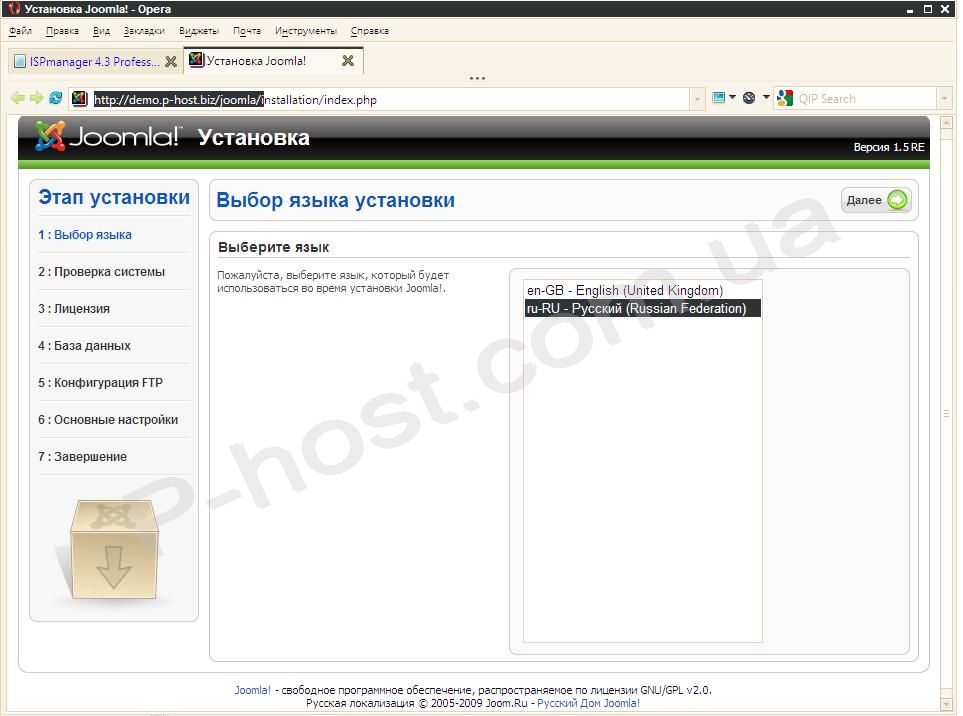The image size is (963, 716).
Task: Click step 2: Проверка системы
Action: pos(101,271)
